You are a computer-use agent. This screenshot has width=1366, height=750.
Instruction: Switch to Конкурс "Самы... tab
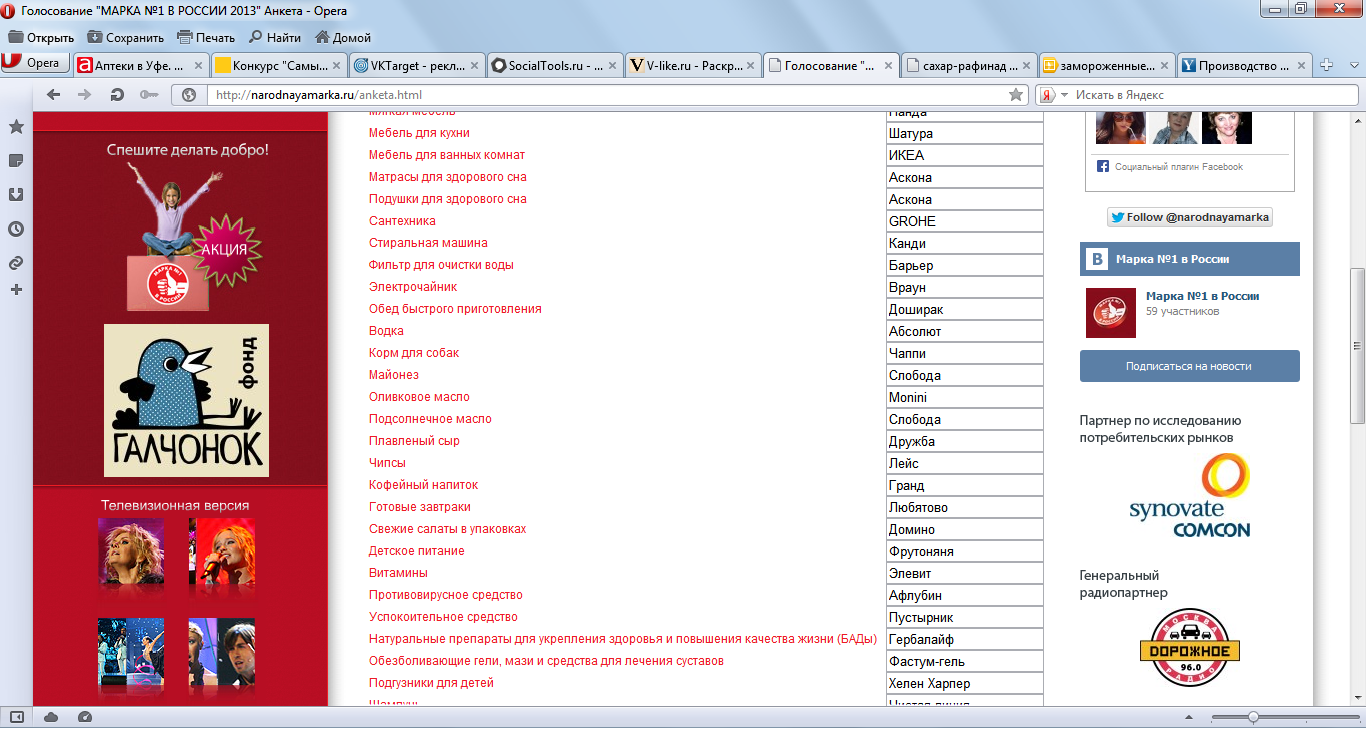pos(279,65)
